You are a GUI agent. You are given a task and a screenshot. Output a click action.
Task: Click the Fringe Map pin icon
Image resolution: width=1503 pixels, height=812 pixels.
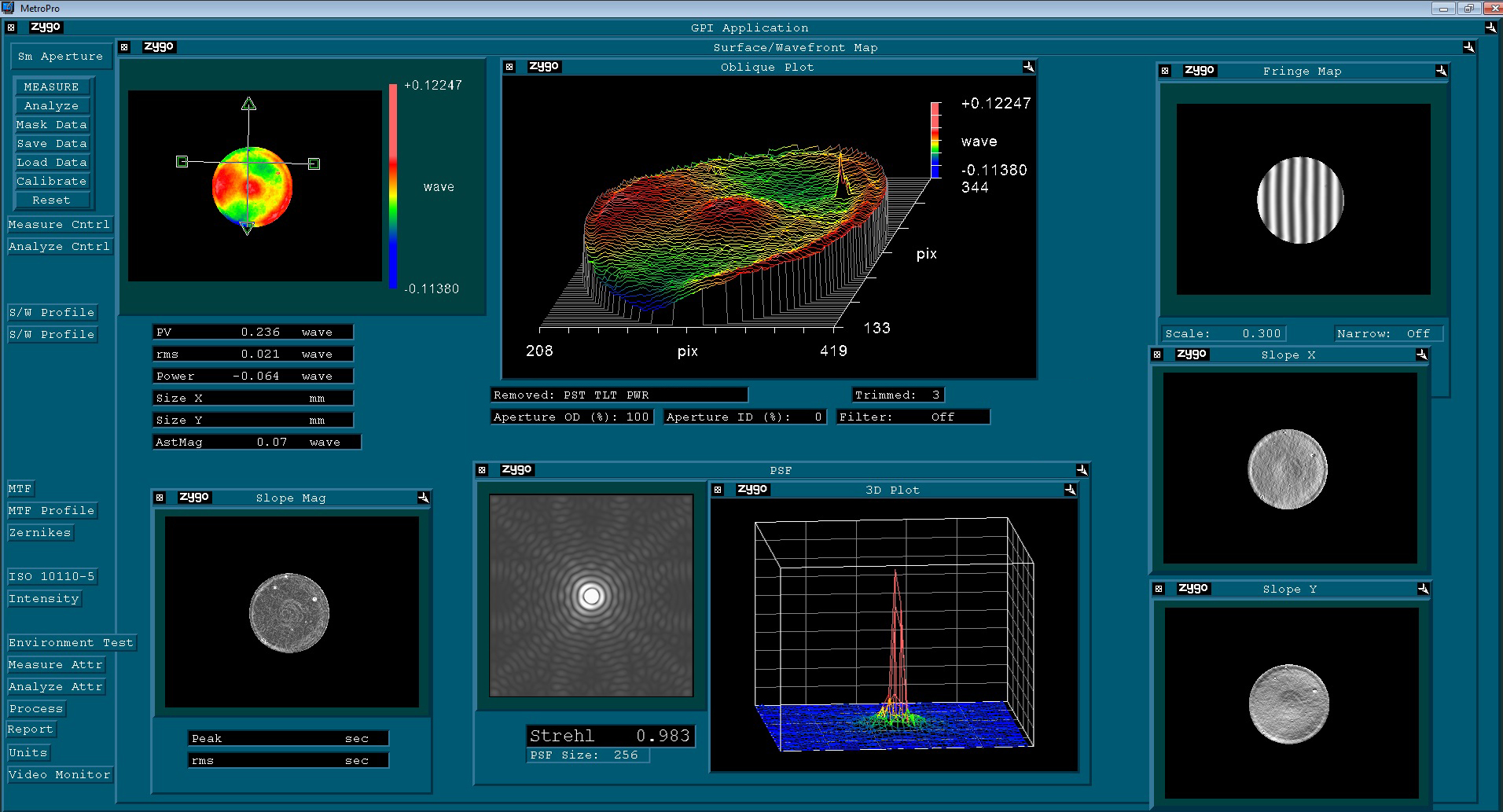1441,71
